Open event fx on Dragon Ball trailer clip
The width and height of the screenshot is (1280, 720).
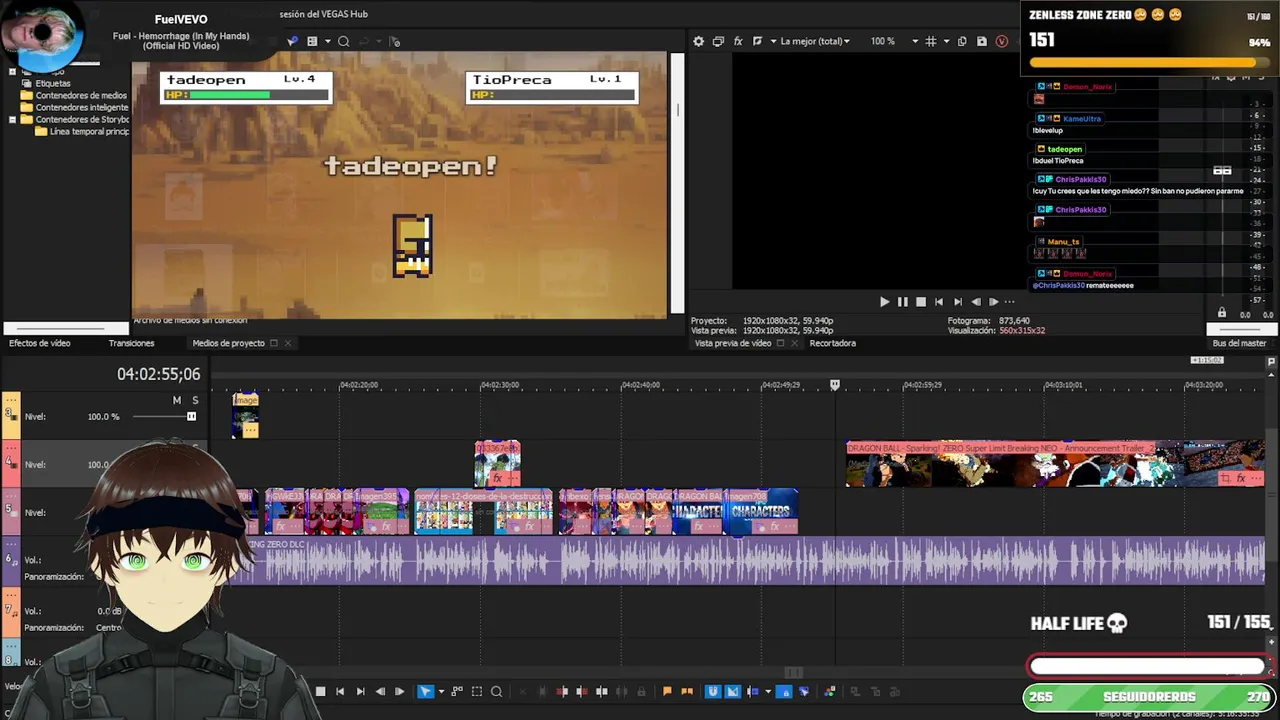pos(1241,479)
